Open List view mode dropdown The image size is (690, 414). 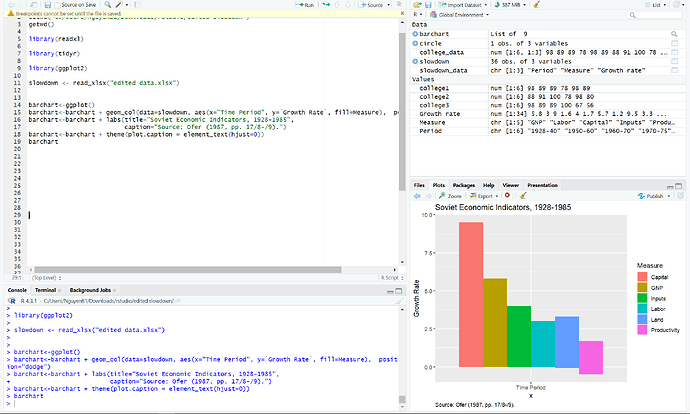tap(656, 5)
